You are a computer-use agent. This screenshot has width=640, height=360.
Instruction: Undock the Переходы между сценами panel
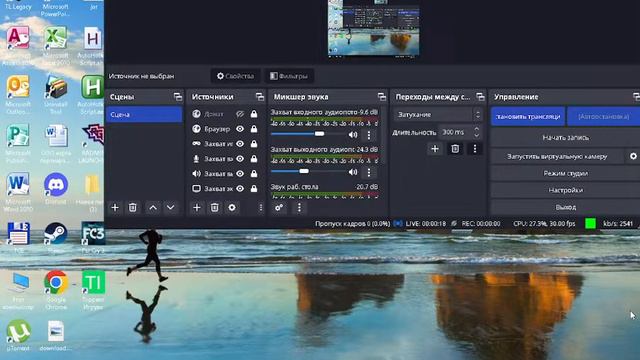tap(480, 97)
